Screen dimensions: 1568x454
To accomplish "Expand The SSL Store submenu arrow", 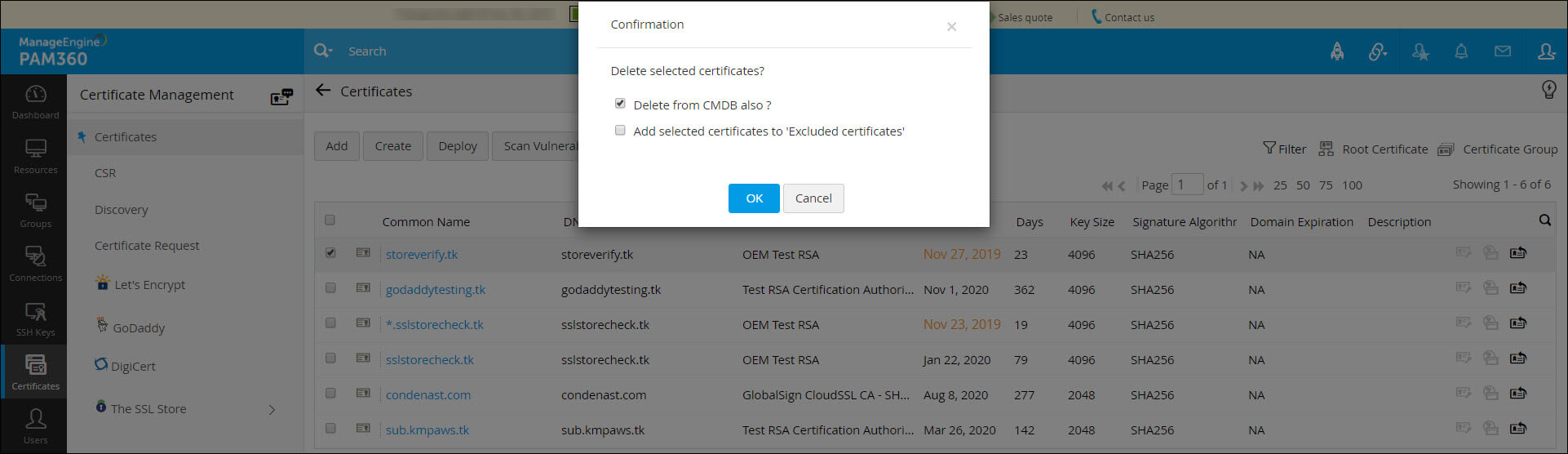I will coord(272,409).
